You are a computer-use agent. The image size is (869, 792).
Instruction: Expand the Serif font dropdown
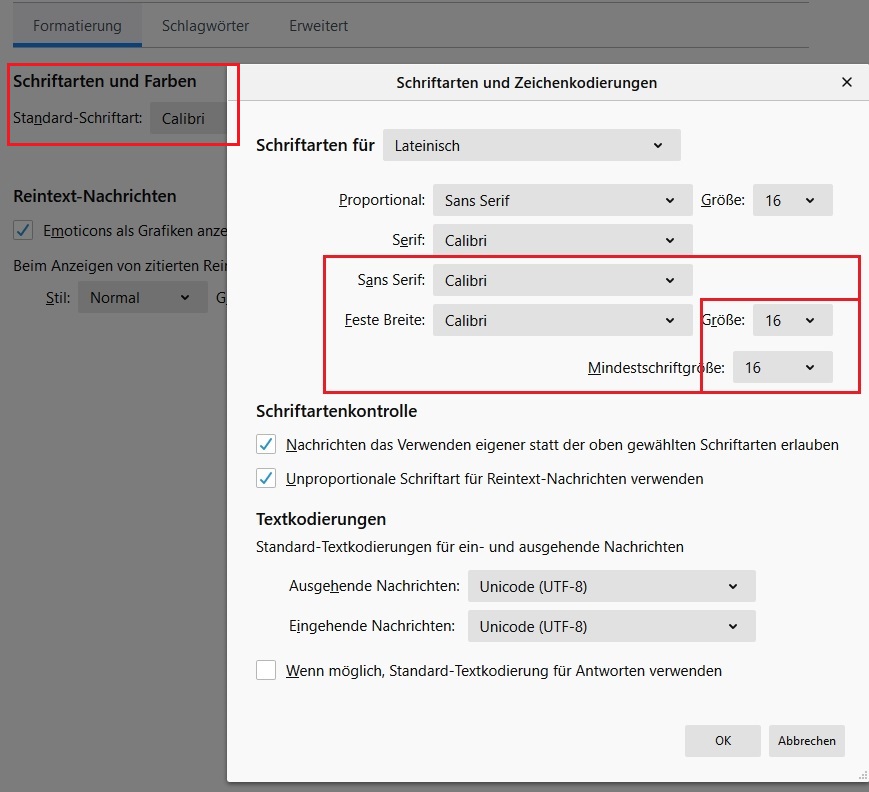point(561,240)
